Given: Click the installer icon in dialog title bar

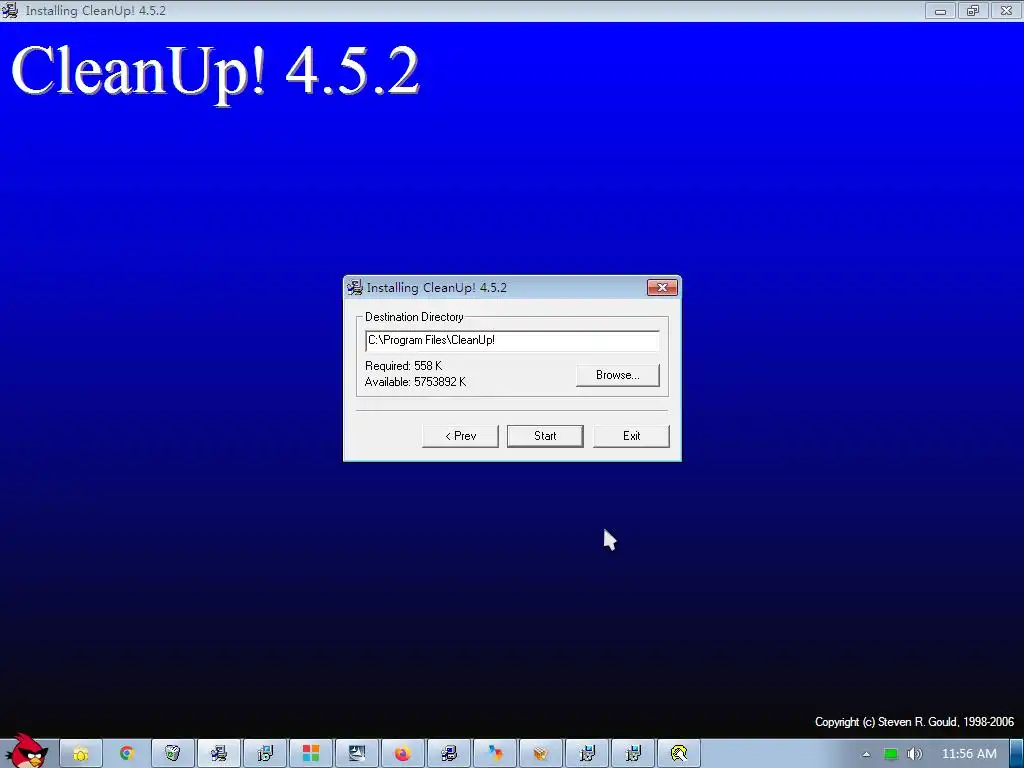Looking at the screenshot, I should (x=355, y=287).
